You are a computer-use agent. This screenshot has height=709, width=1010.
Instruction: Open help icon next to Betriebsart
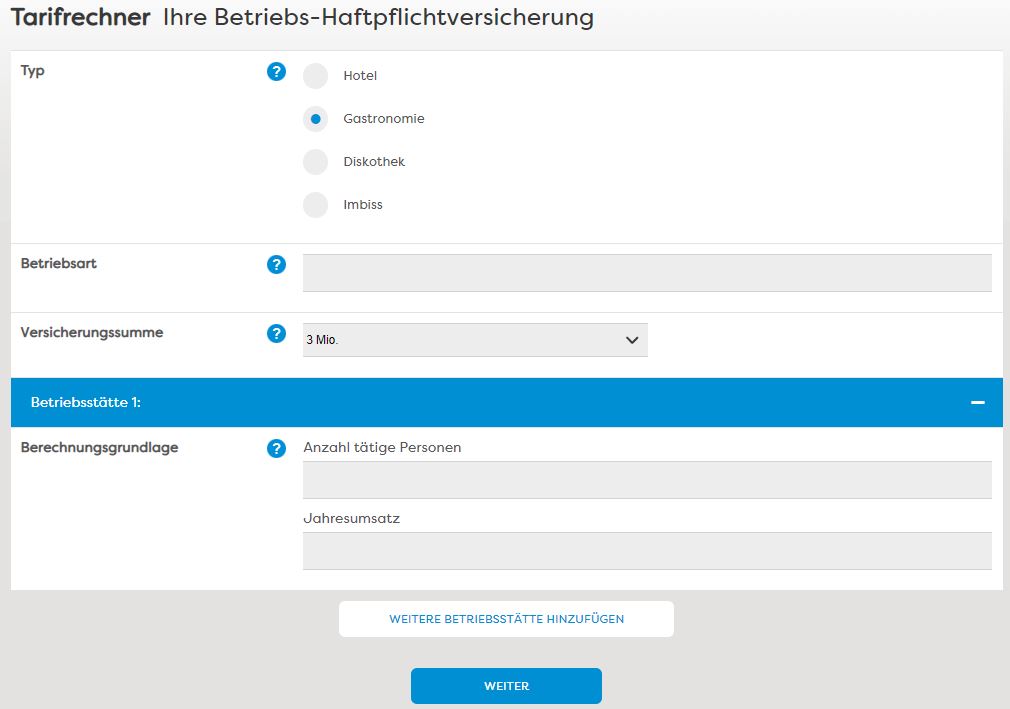click(x=276, y=264)
